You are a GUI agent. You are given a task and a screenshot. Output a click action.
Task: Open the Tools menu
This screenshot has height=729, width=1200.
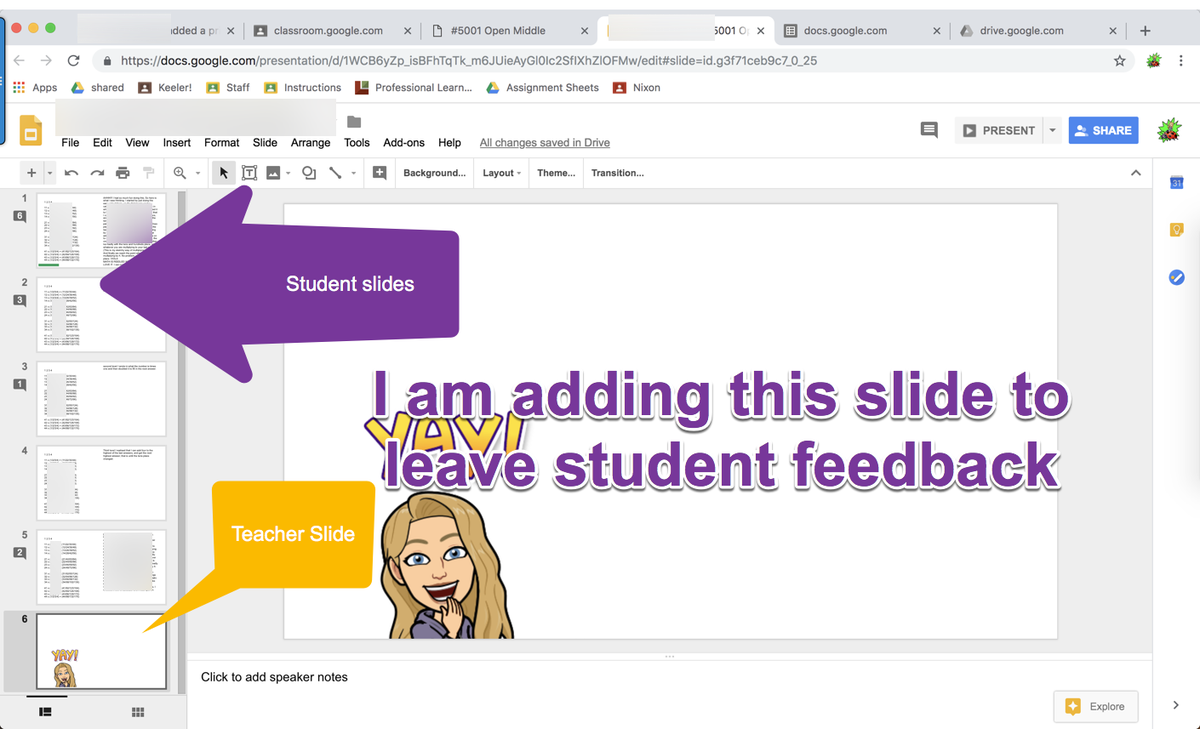click(357, 143)
